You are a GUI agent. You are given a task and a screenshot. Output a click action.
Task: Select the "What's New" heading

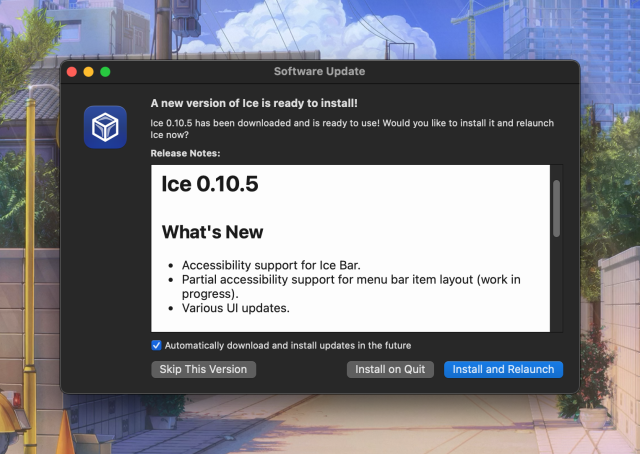pyautogui.click(x=212, y=232)
